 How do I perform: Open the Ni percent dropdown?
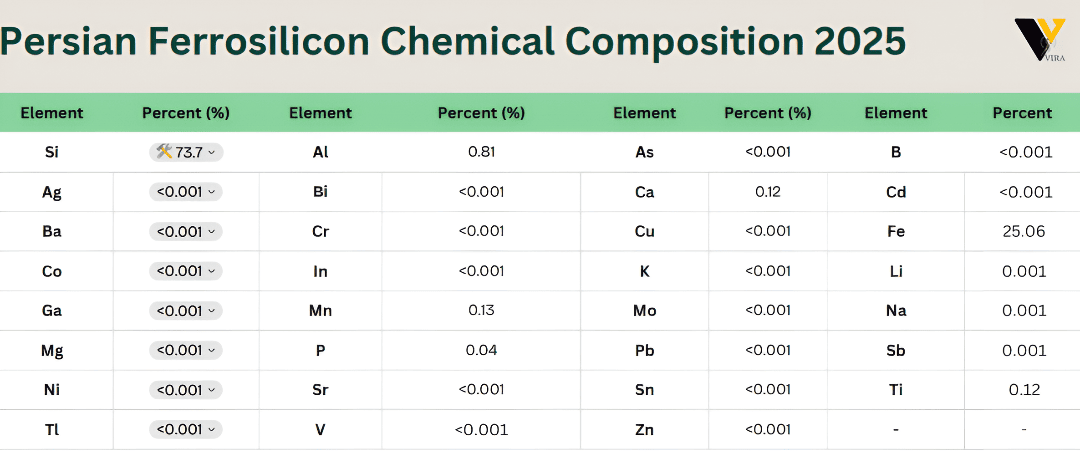point(186,390)
